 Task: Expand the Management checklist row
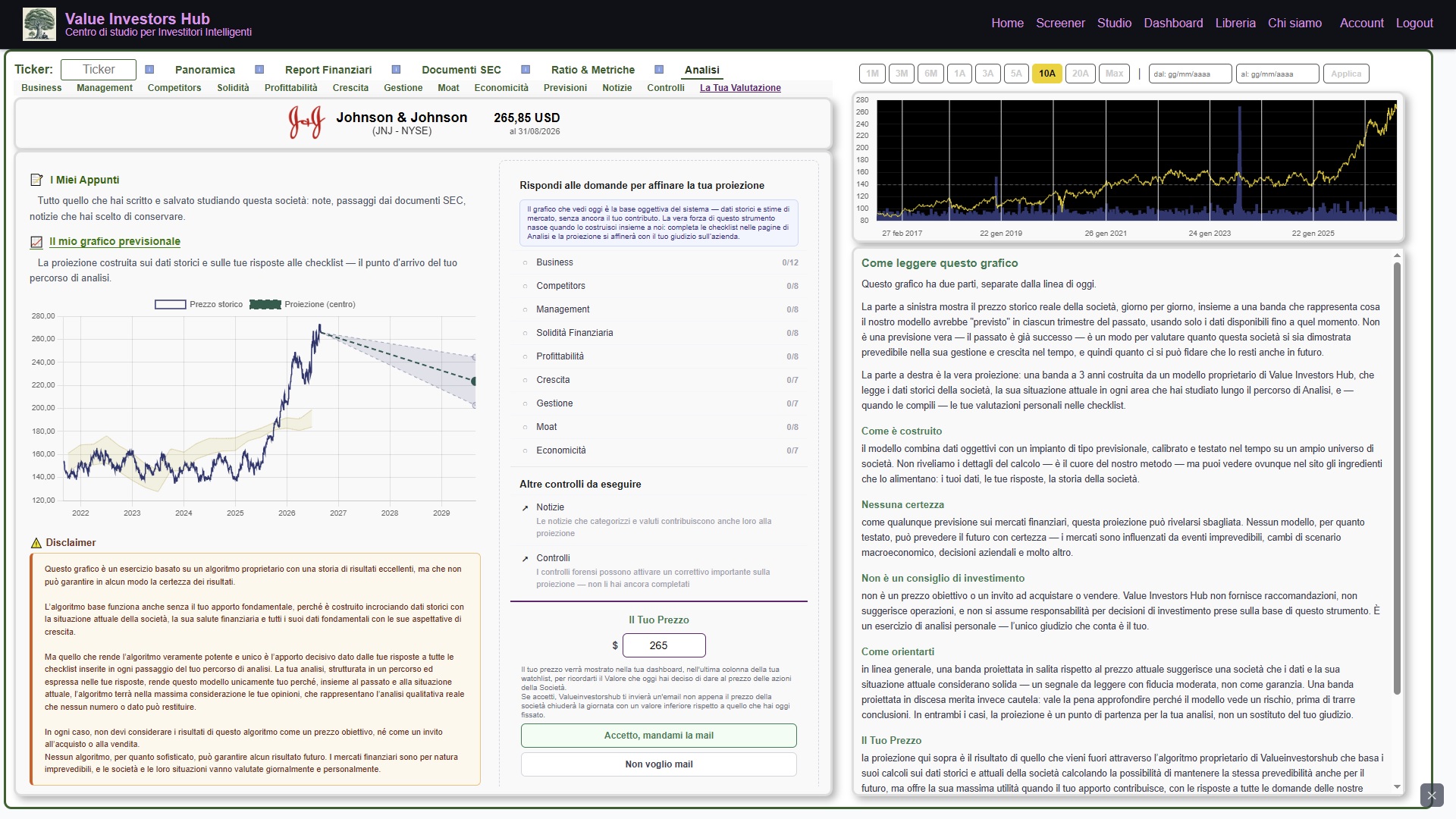coord(659,309)
